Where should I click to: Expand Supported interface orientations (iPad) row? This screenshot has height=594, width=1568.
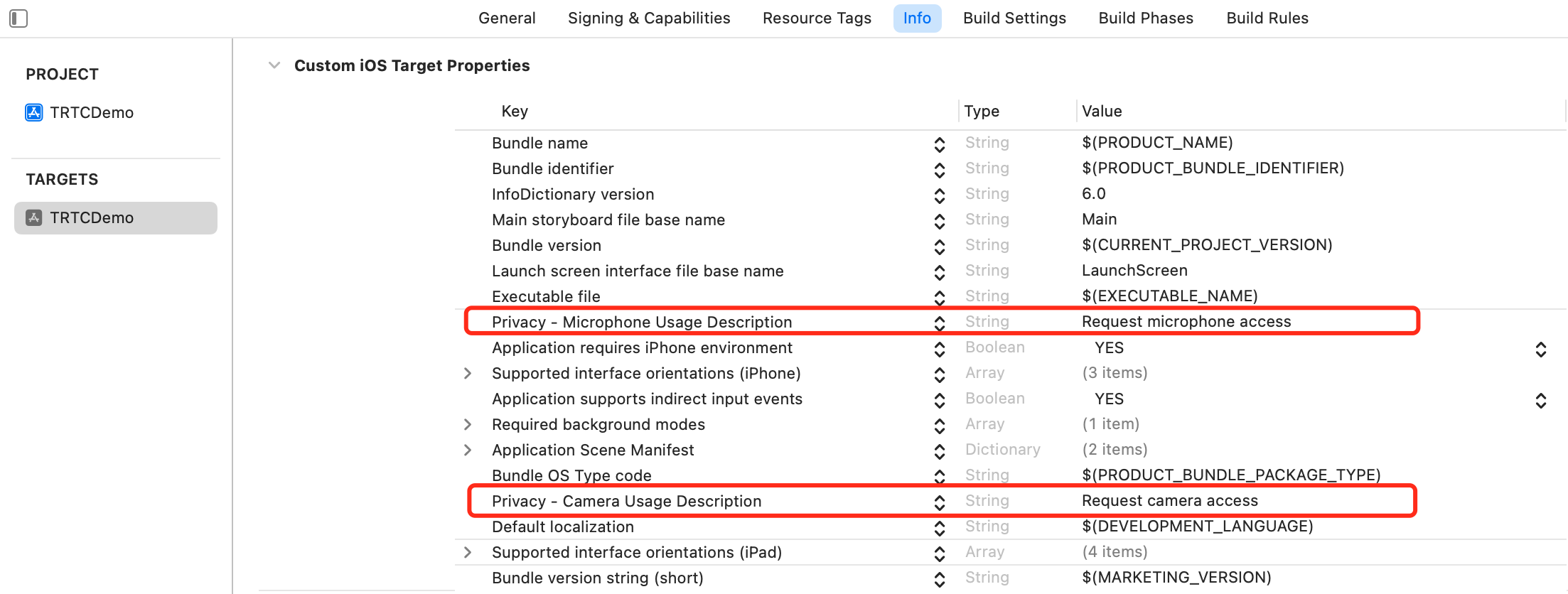(x=468, y=553)
